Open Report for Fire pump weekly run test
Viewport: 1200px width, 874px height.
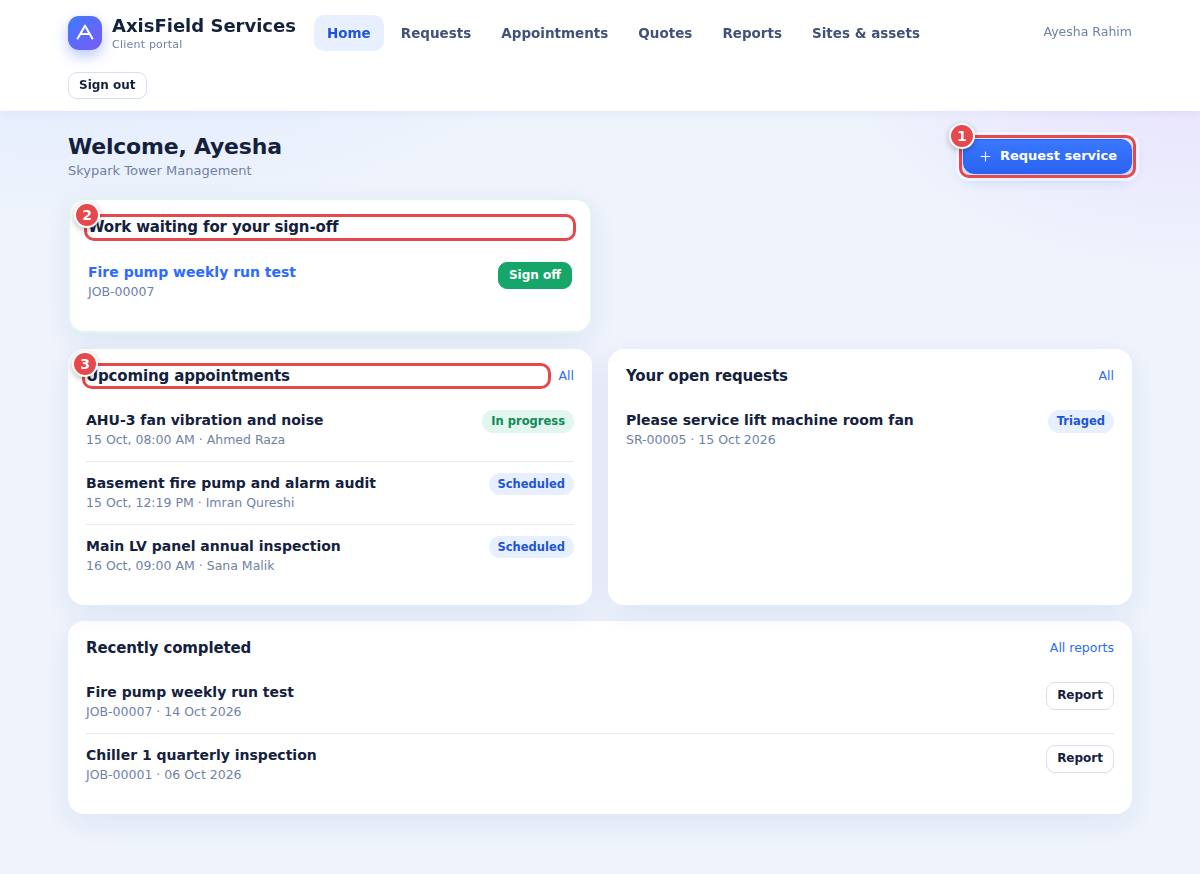point(1080,695)
